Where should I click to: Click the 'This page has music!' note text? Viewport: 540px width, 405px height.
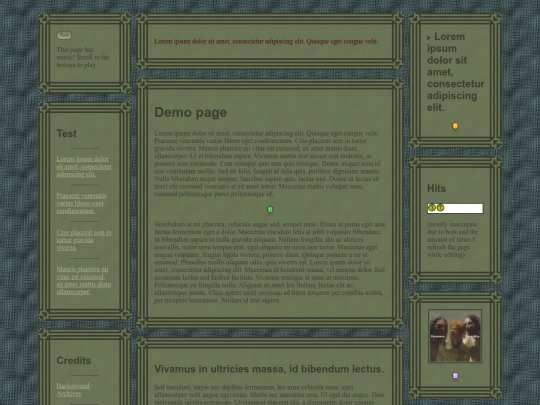tap(83, 57)
